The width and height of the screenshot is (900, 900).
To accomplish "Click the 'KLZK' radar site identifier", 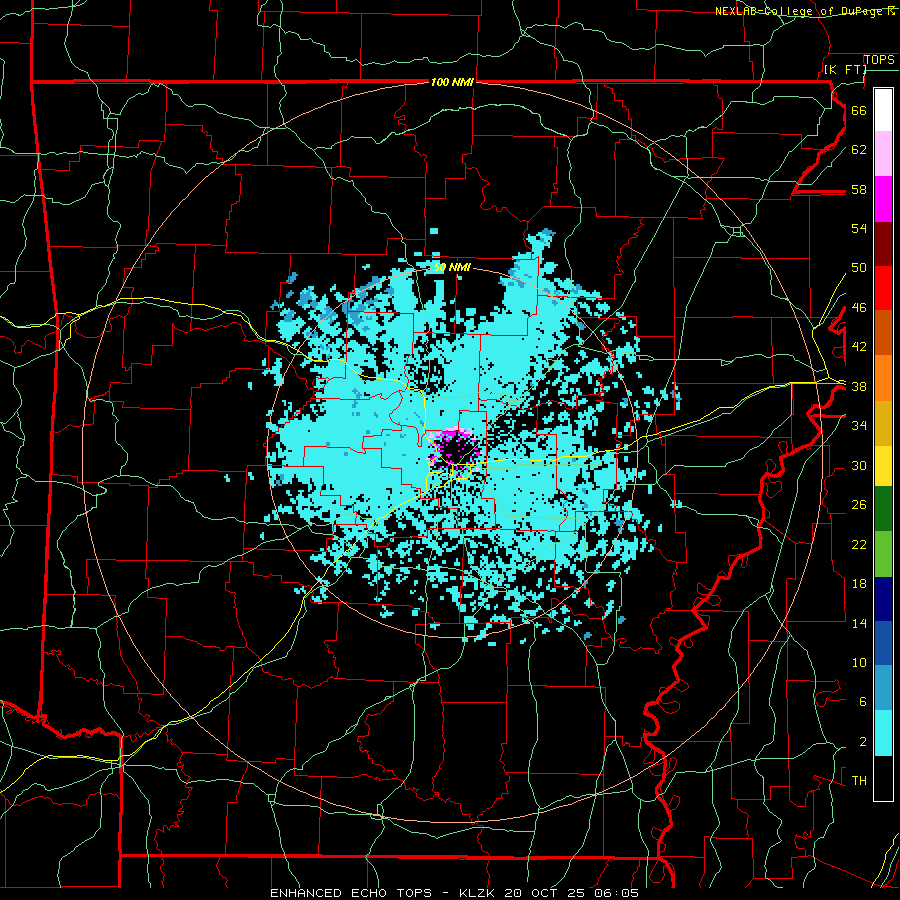I will (x=479, y=893).
